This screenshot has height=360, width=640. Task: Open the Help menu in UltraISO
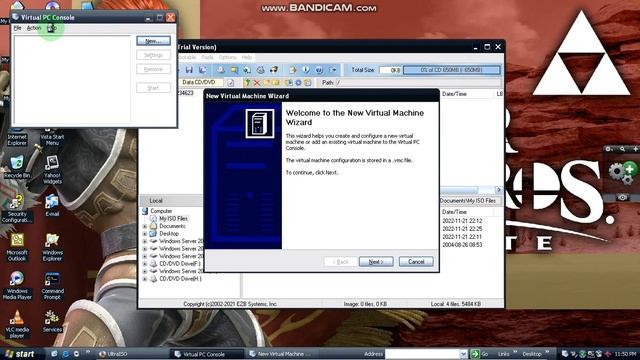click(247, 58)
